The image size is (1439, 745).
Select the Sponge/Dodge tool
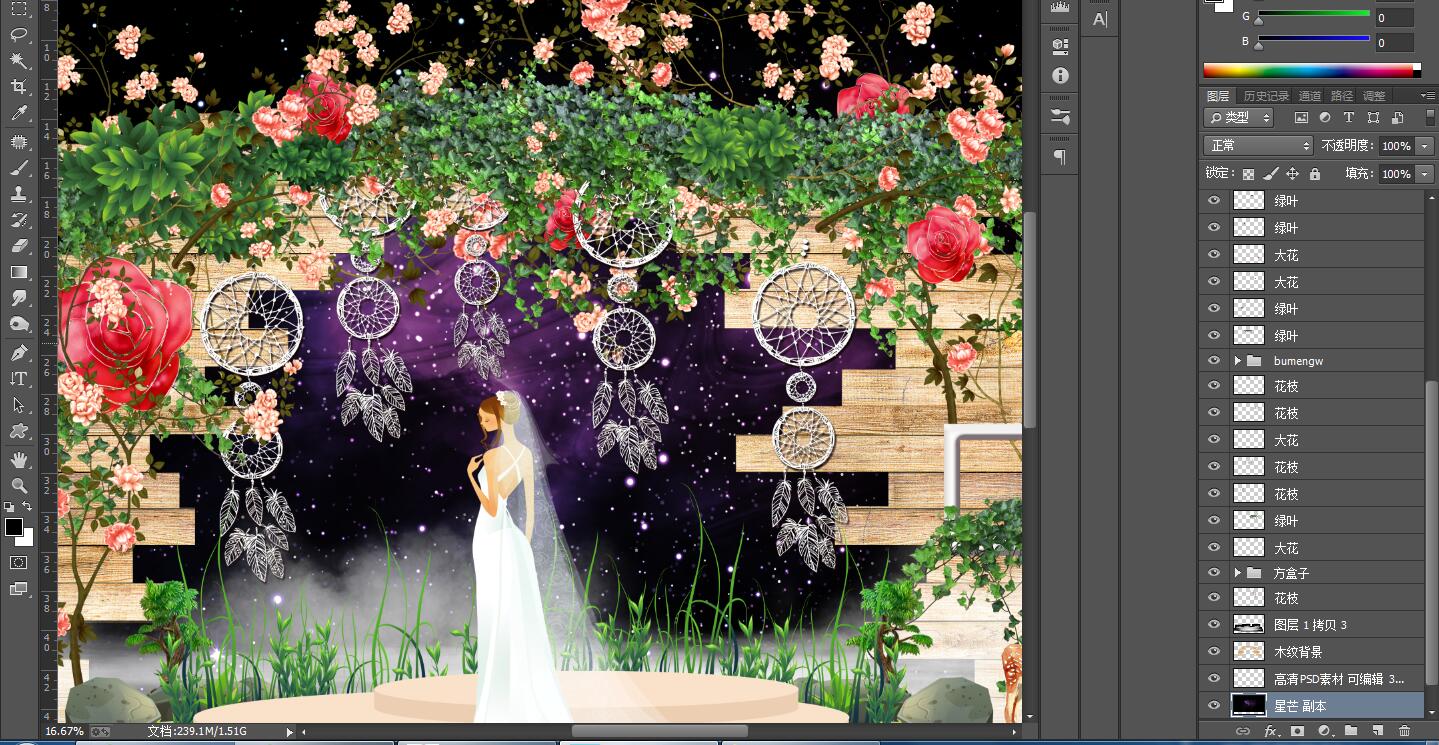click(x=19, y=324)
